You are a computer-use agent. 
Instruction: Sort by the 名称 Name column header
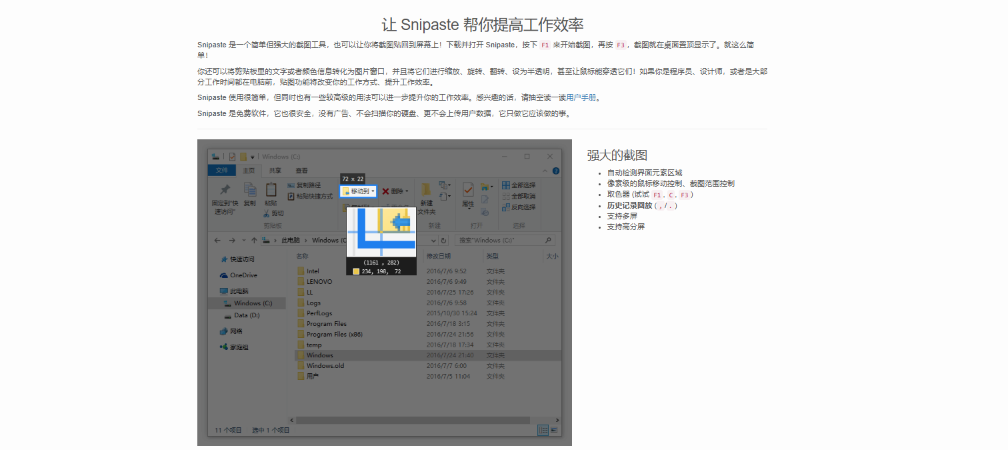(302, 256)
